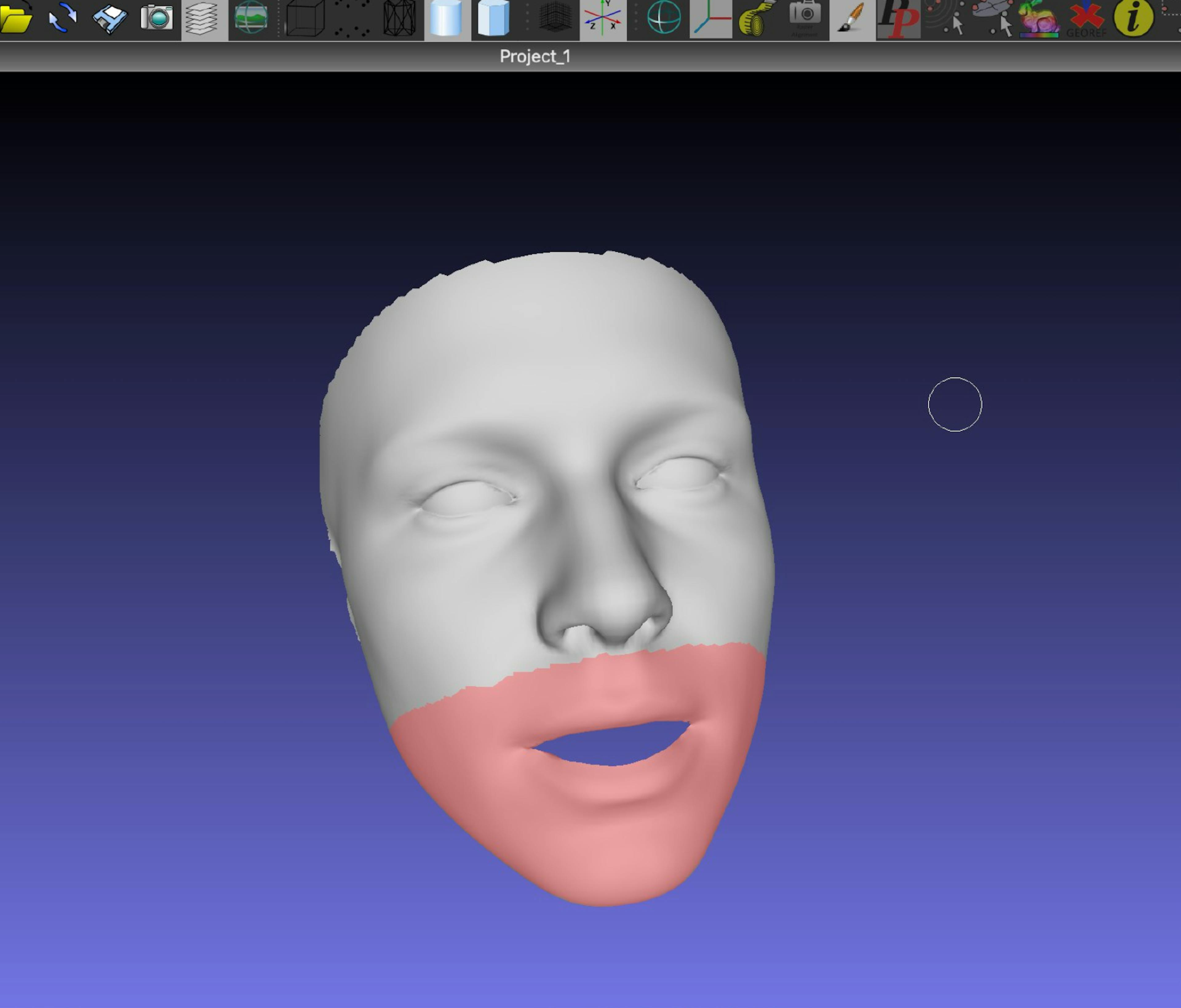The height and width of the screenshot is (1008, 1181).
Task: Open the quality mapper rainbow bunny icon
Action: click(x=1039, y=19)
